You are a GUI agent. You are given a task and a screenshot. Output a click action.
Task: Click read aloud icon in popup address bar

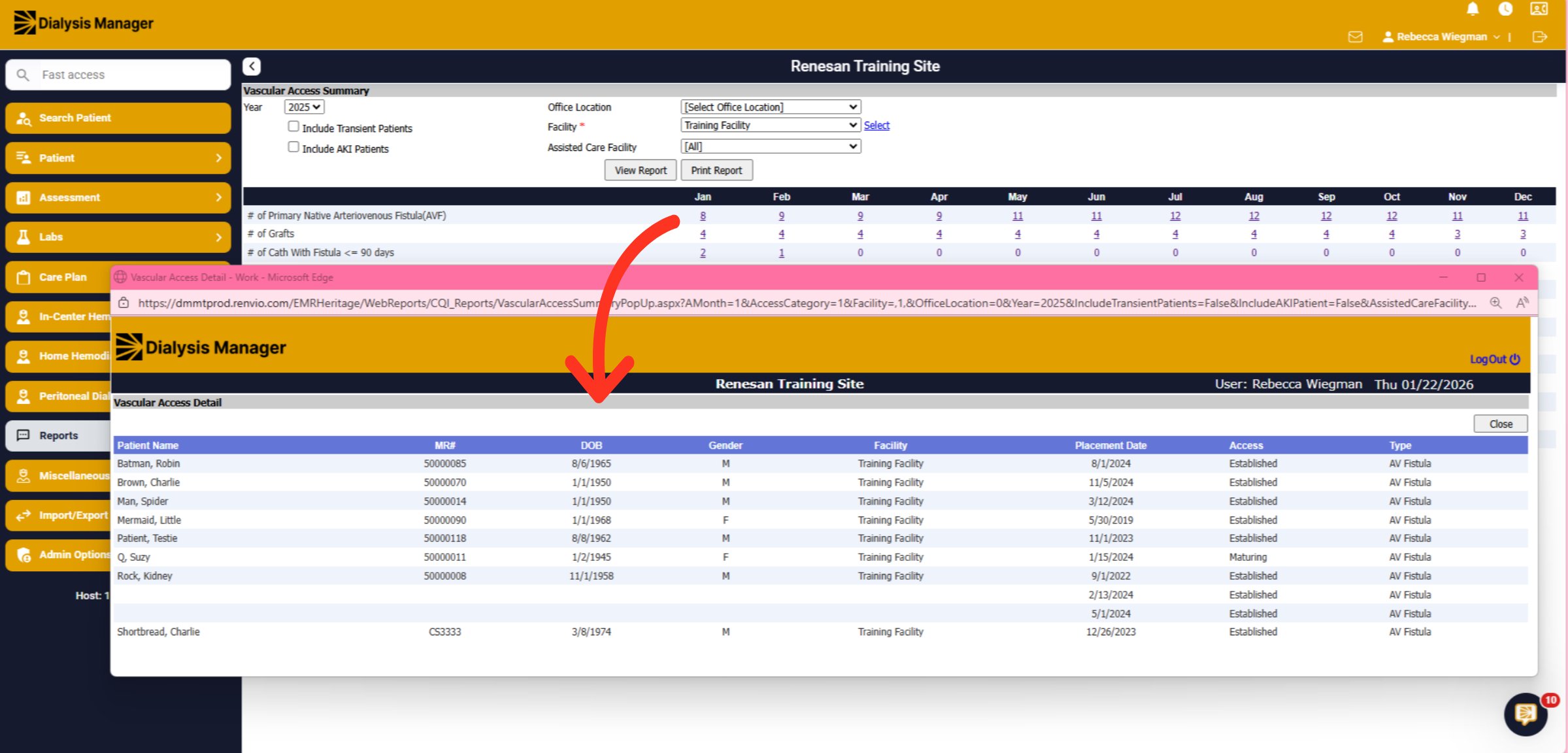[1522, 303]
